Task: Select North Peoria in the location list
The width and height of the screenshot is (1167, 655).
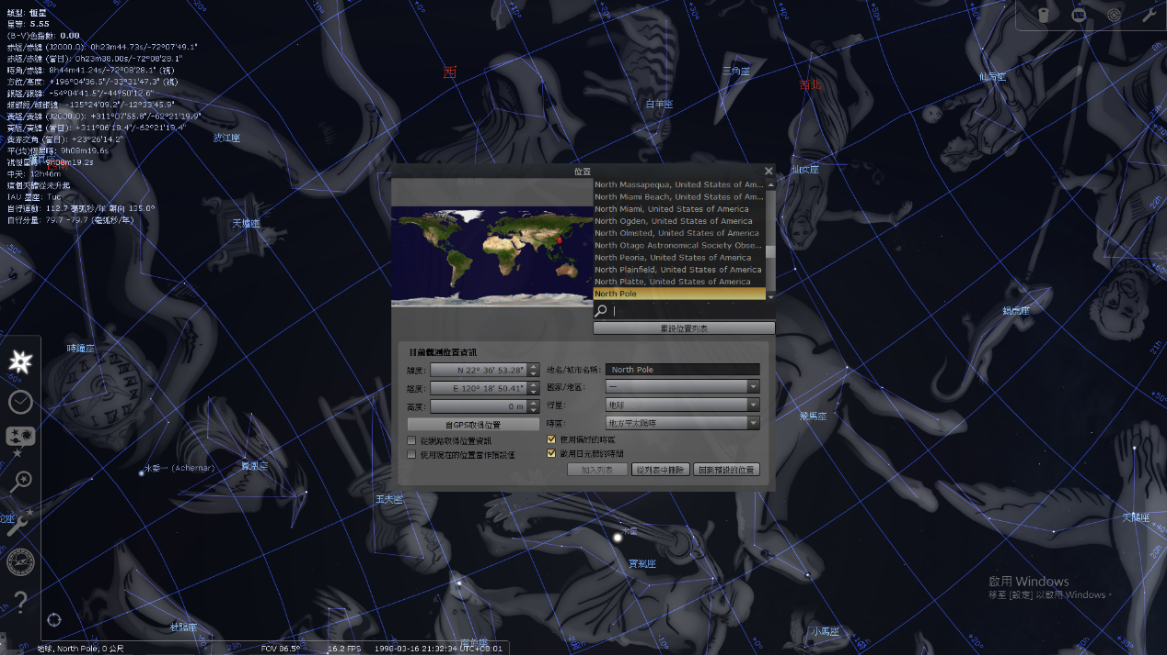Action: [x=678, y=257]
